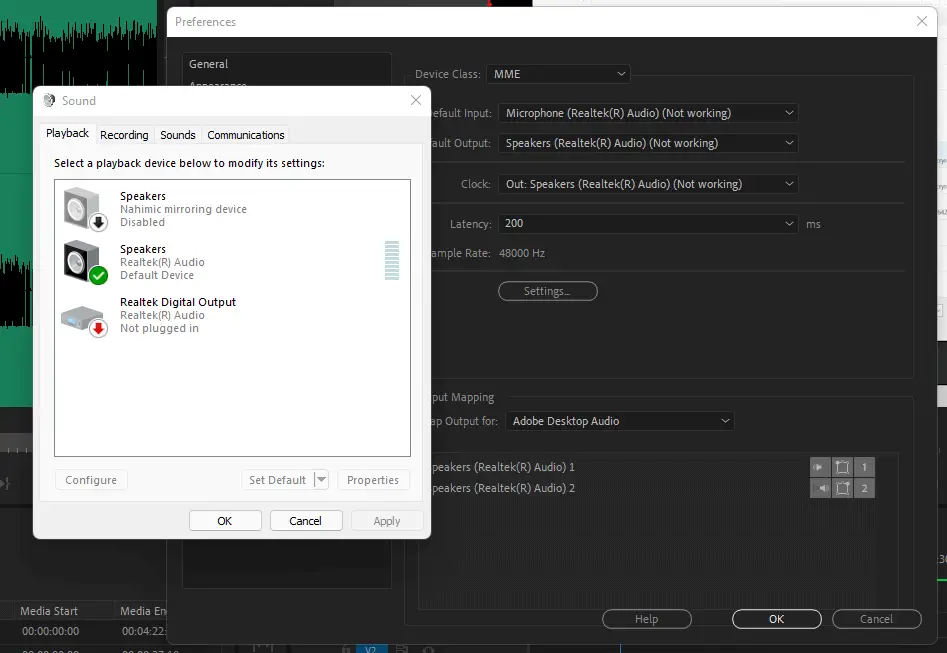Select the Speakers Realtek default device icon
This screenshot has width=947, height=653.
click(x=84, y=262)
